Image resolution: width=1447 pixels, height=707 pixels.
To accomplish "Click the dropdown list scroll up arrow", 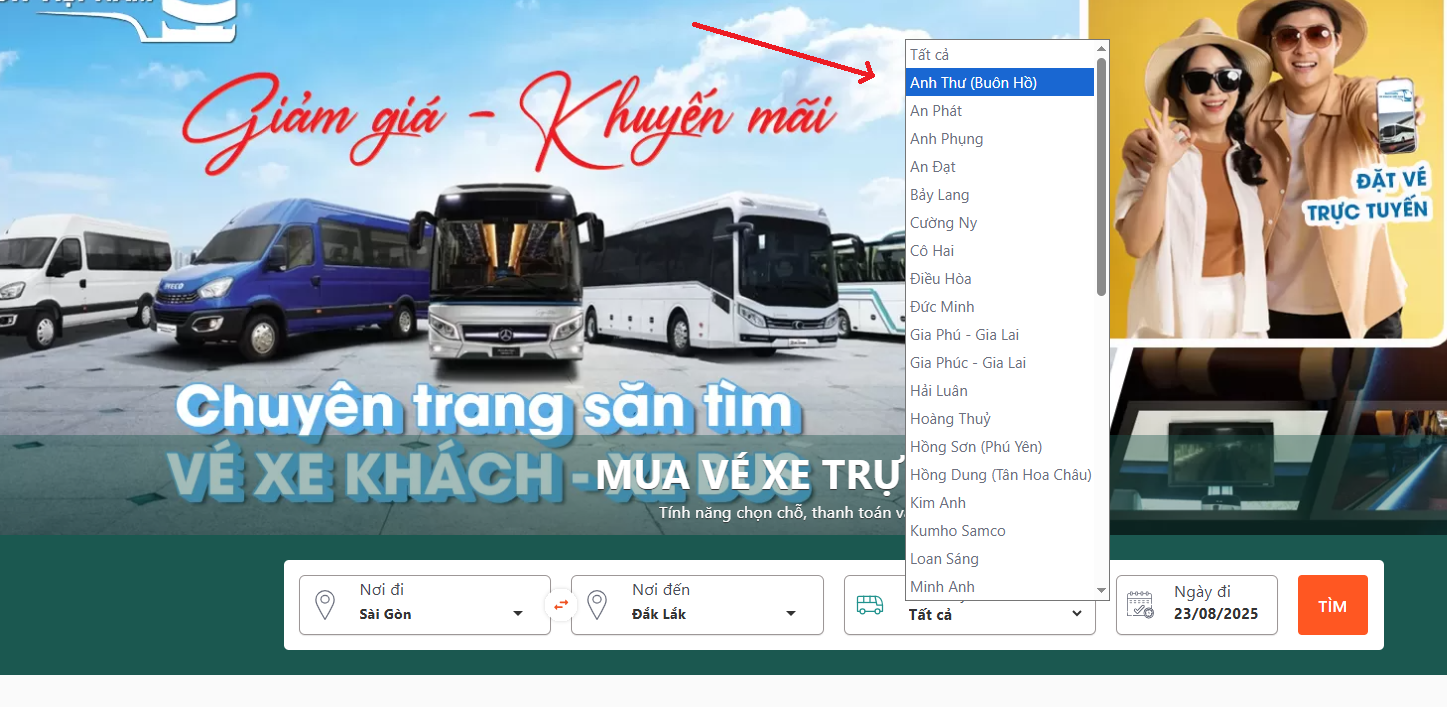I will click(1101, 48).
